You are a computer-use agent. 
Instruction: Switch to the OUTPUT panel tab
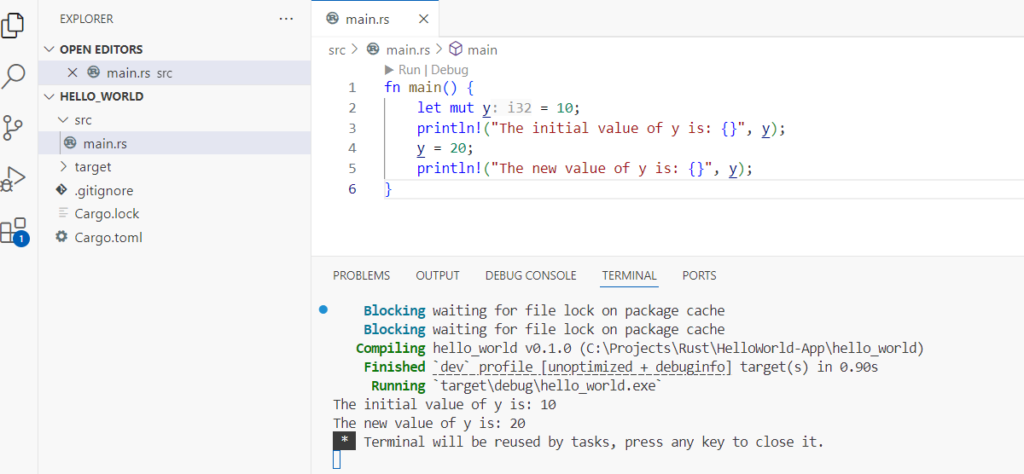438,276
